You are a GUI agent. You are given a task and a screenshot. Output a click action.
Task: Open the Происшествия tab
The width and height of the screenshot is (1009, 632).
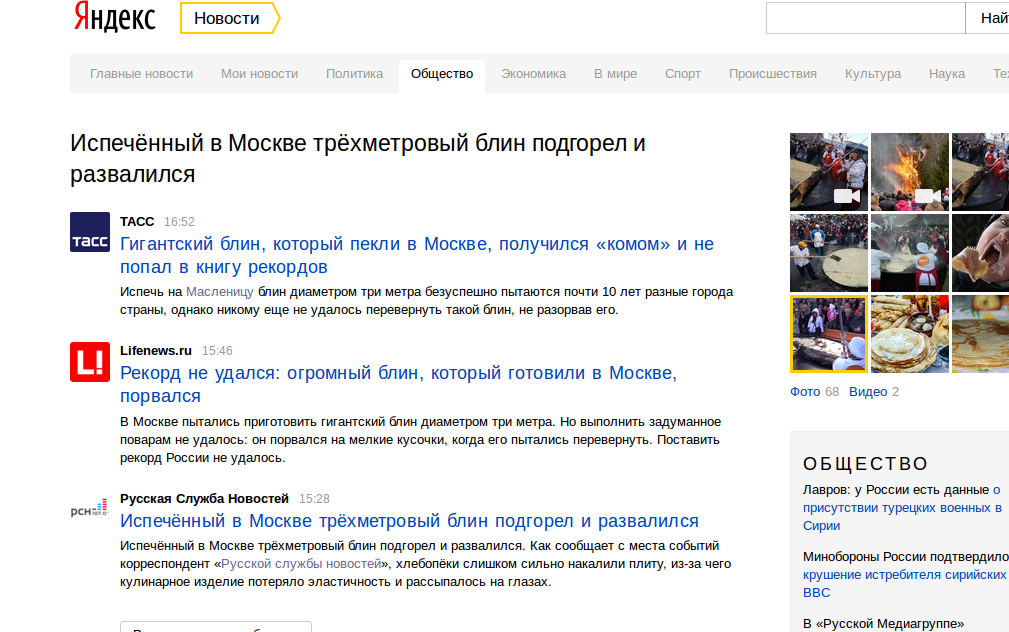pos(772,74)
